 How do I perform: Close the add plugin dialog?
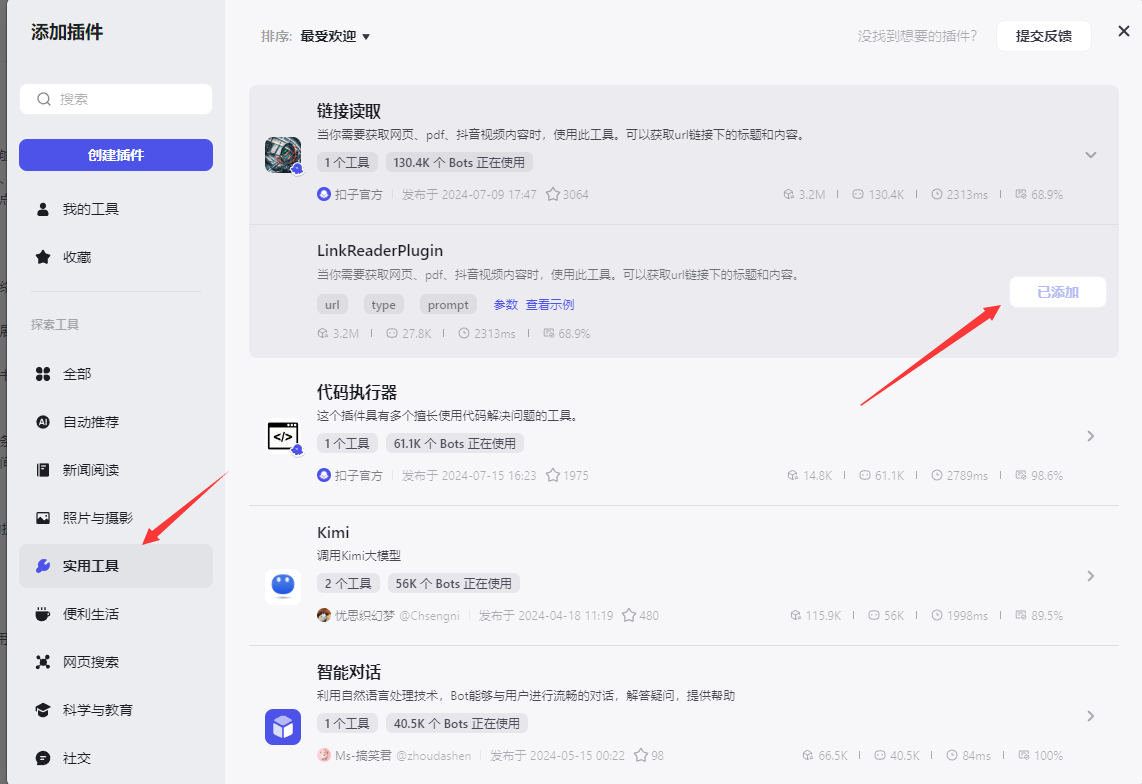1124,31
